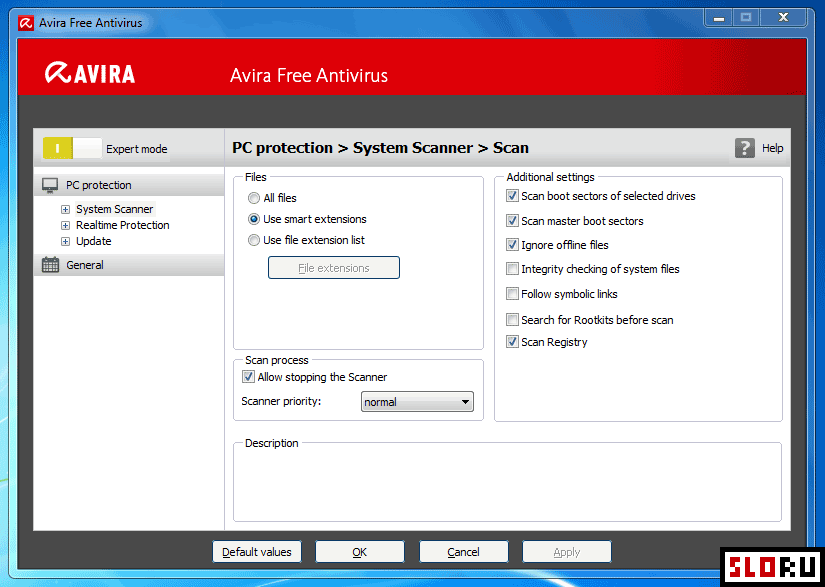Uncheck Scan Registry checkbox
The height and width of the screenshot is (587, 825).
(512, 342)
